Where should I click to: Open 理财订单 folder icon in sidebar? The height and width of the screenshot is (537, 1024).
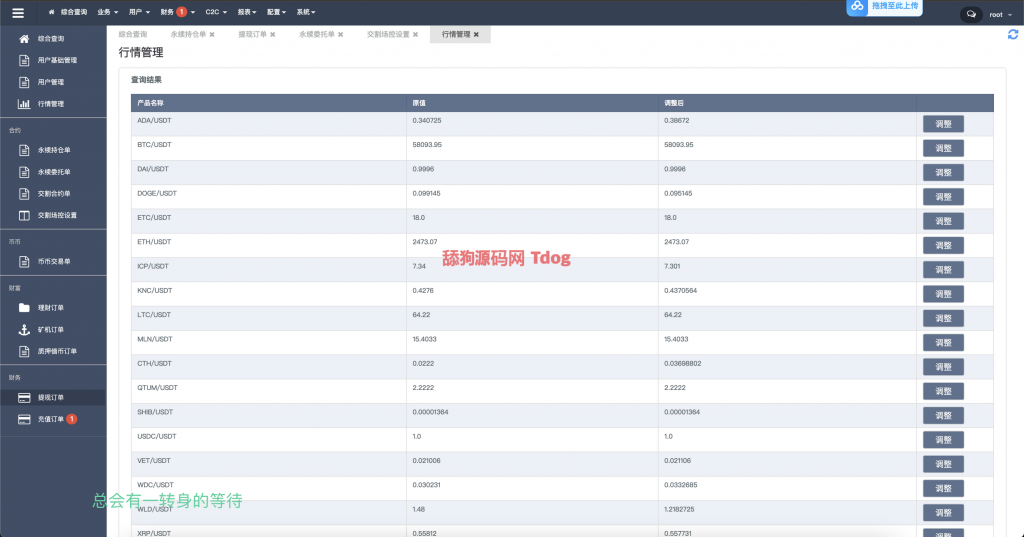click(x=24, y=307)
